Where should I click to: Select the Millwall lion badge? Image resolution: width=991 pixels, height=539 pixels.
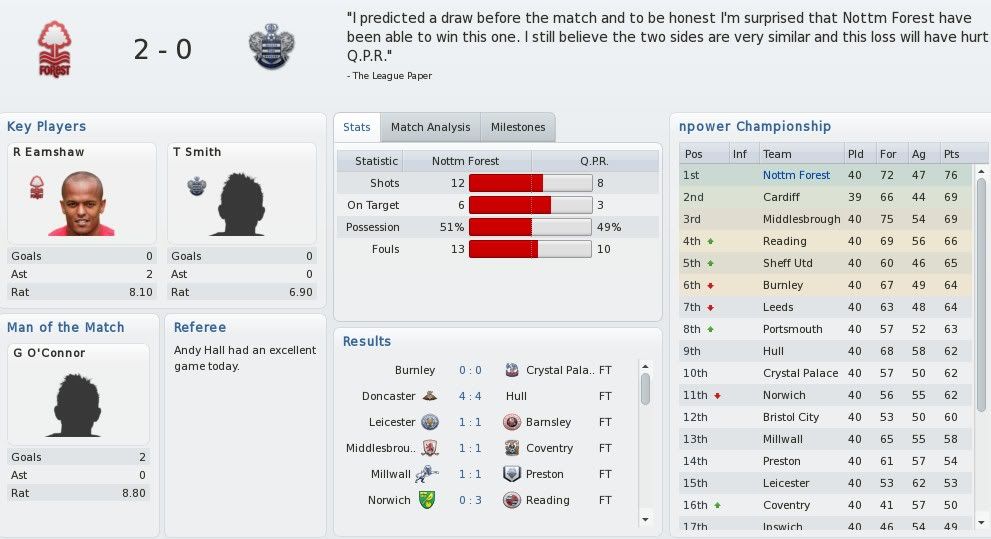(x=427, y=474)
